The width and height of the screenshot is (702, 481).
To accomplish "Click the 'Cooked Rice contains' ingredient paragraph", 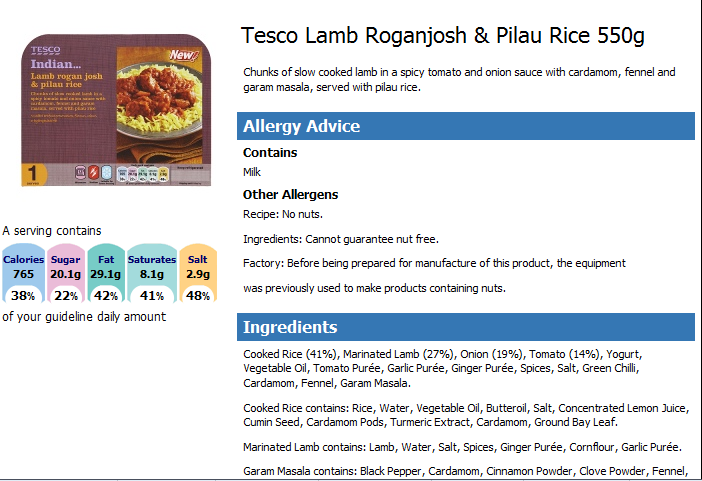I will pyautogui.click(x=466, y=415).
